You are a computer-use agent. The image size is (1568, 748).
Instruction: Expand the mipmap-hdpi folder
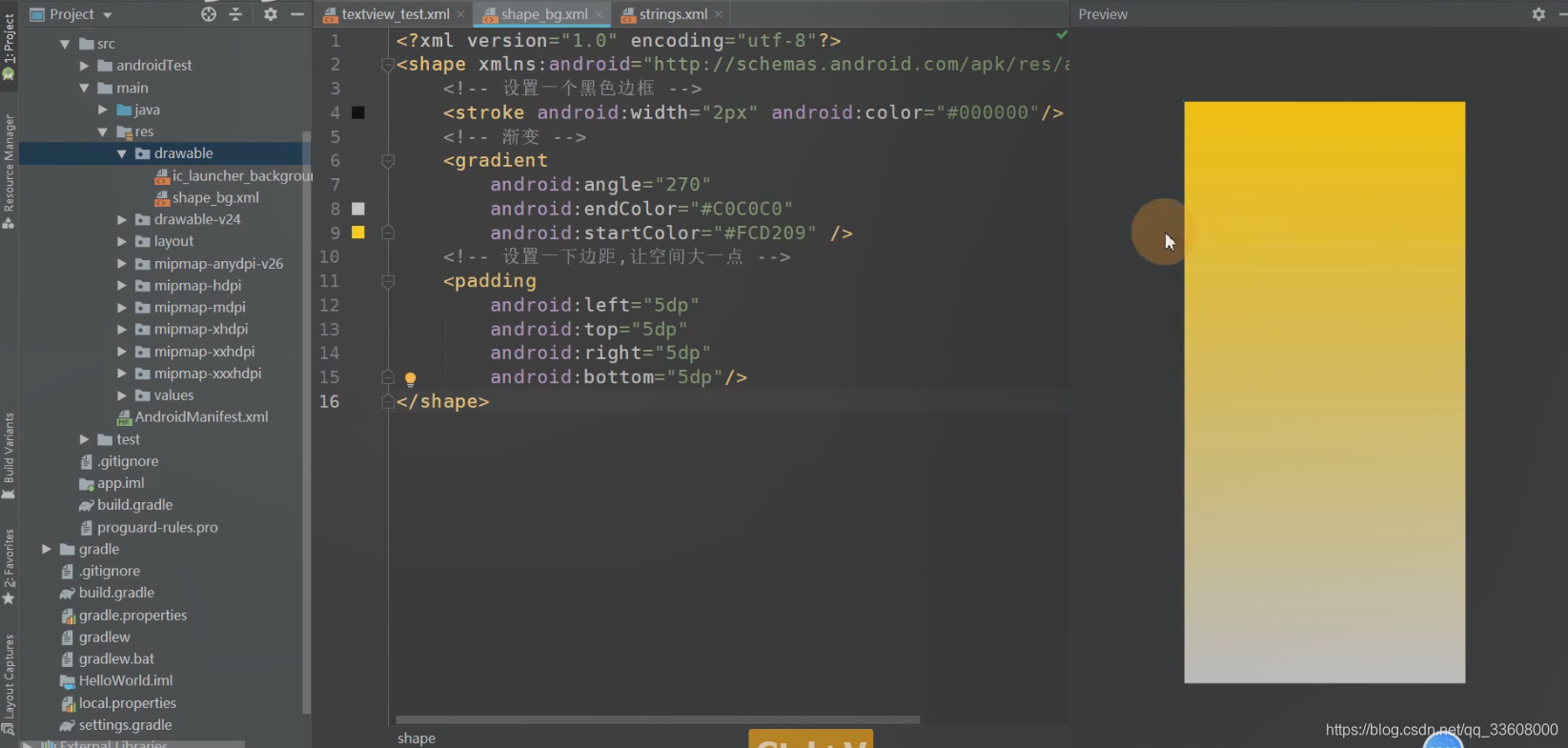click(122, 285)
